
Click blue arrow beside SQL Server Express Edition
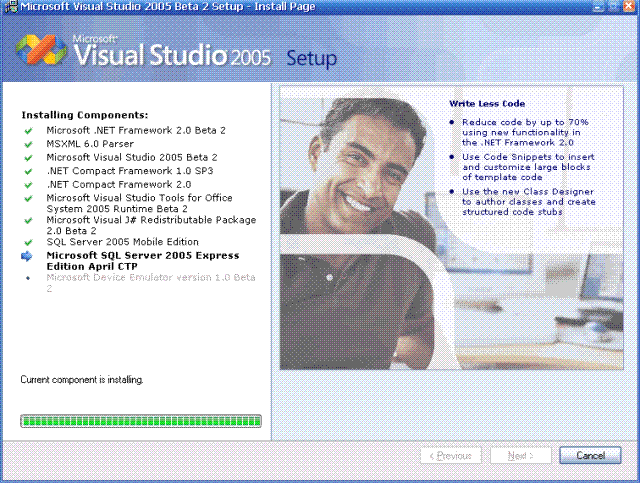27,256
